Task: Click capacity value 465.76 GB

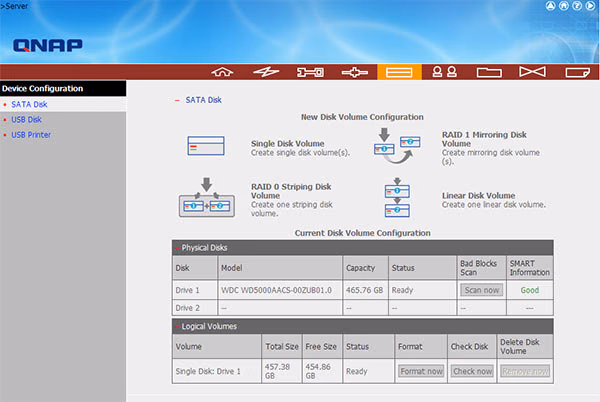Action: click(364, 290)
